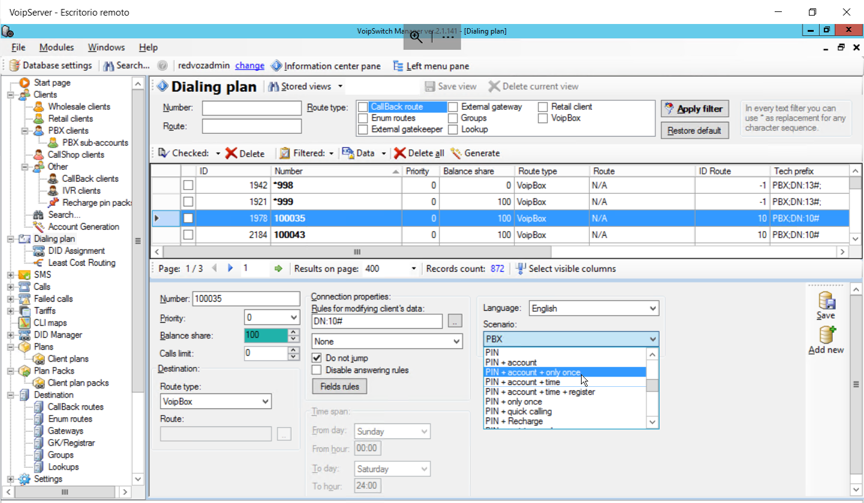Screen dimensions: 864x503
Task: Open the Help menu
Action: (x=148, y=47)
